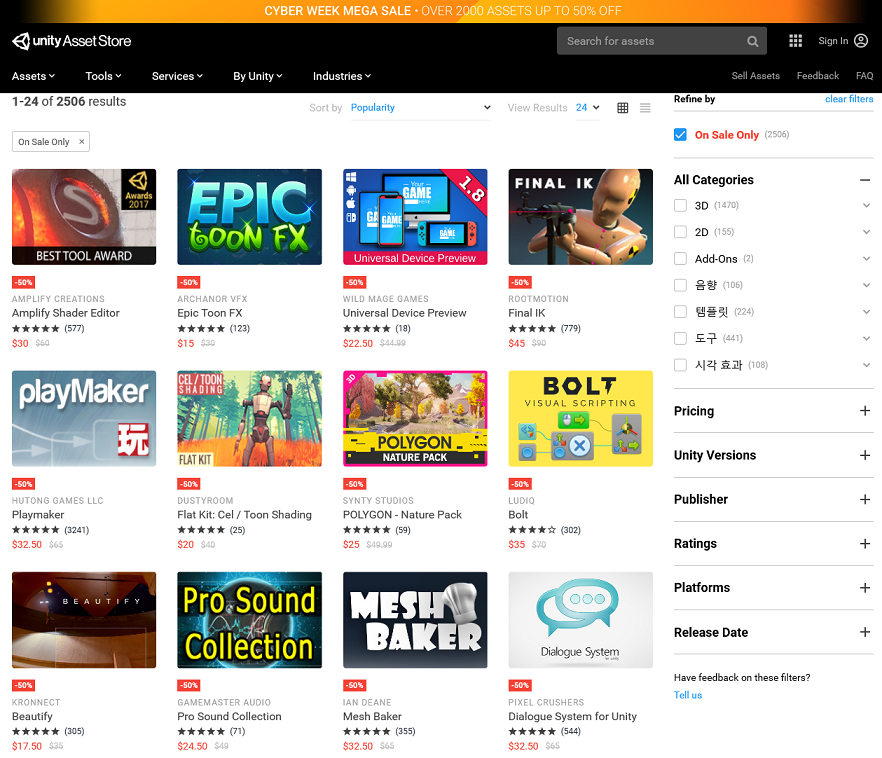Click the search magnifier icon
This screenshot has width=882, height=758.
coord(753,41)
